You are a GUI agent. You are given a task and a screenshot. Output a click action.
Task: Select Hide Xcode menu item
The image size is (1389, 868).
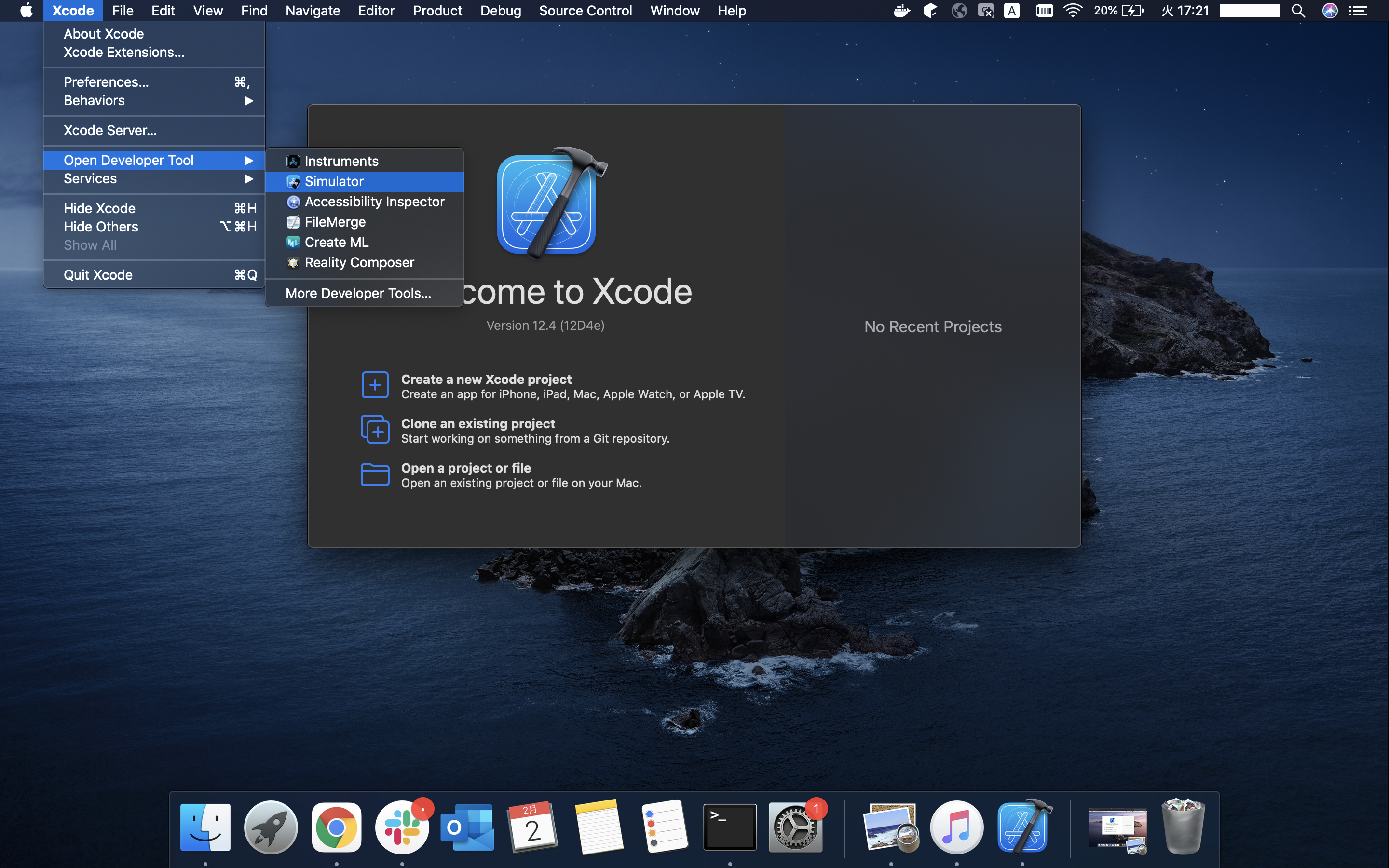coord(154,208)
